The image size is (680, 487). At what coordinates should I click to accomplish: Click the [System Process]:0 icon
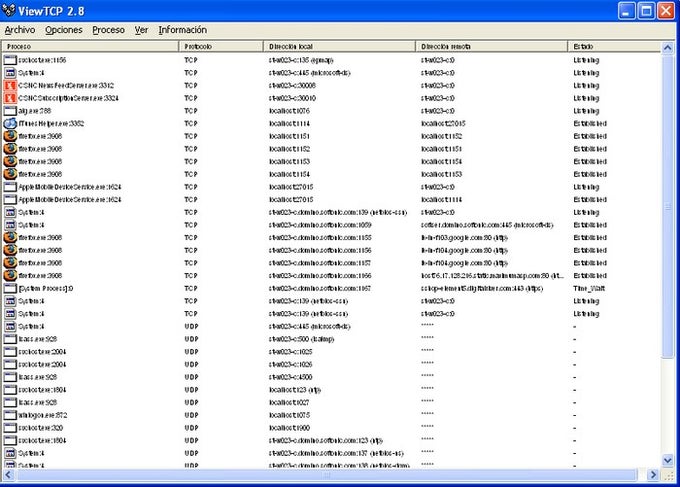[10, 288]
